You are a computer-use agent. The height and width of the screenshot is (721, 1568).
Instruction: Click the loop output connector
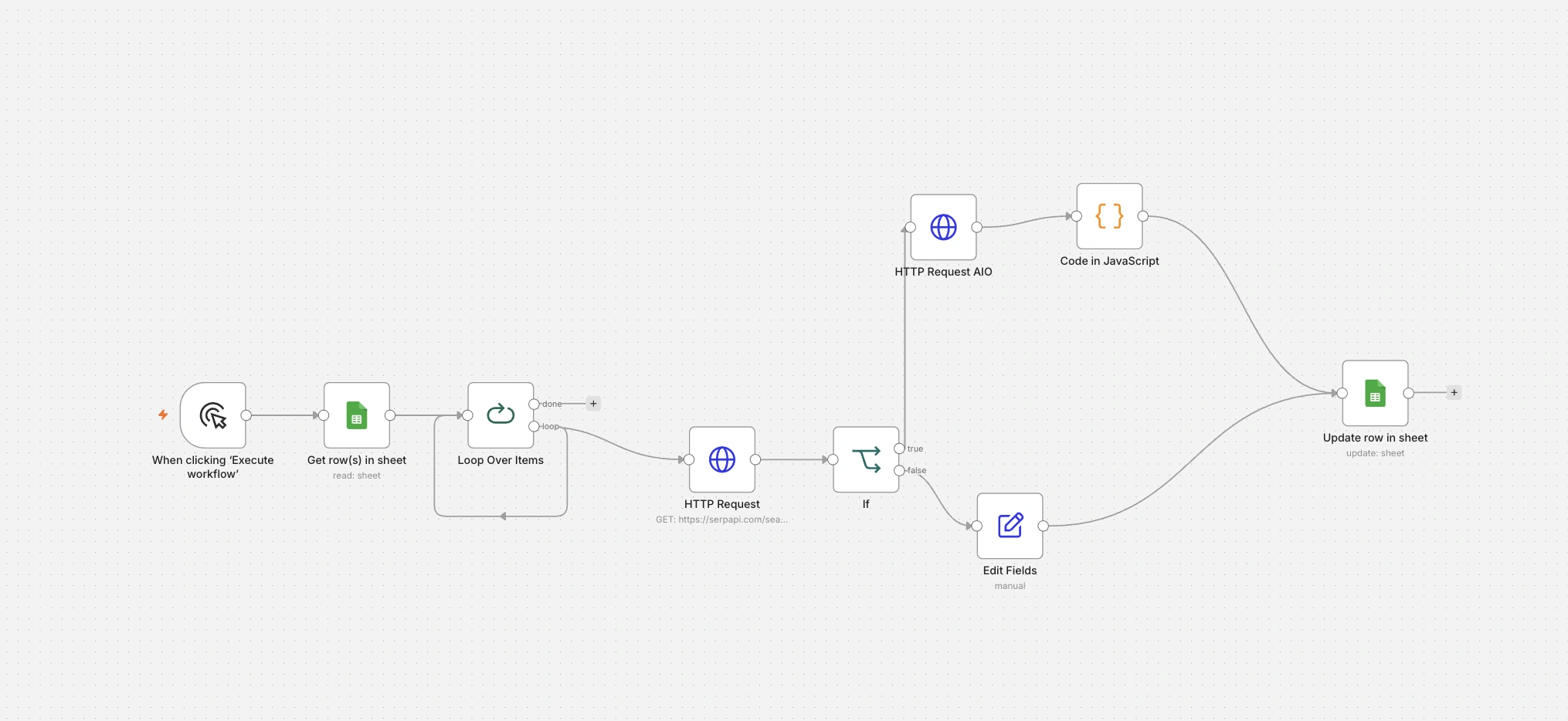pyautogui.click(x=534, y=426)
